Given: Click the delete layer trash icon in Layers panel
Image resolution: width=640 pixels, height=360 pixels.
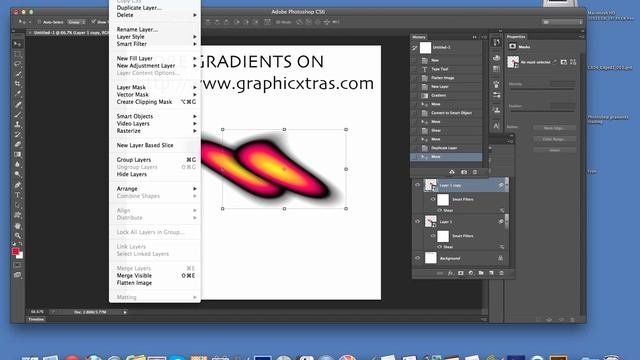Looking at the screenshot, I should pyautogui.click(x=501, y=273).
